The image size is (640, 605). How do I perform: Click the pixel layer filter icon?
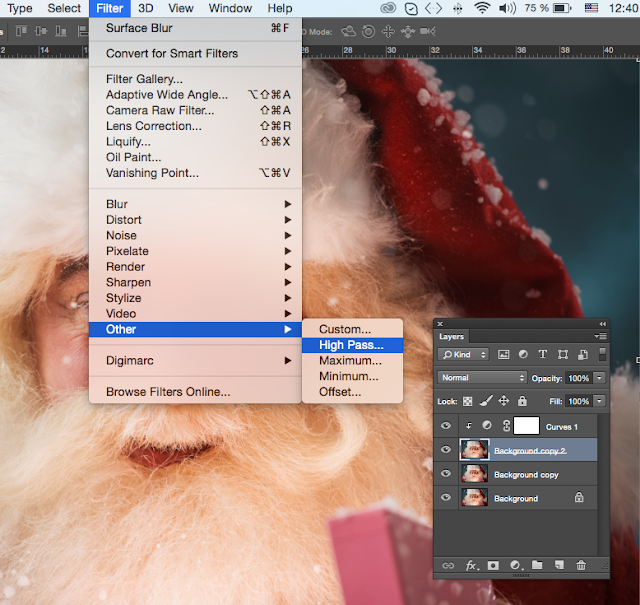pyautogui.click(x=503, y=354)
